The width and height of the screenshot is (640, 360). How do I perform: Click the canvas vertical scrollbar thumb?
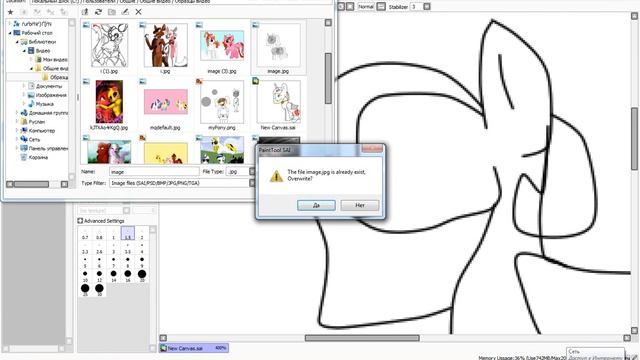coord(634,139)
